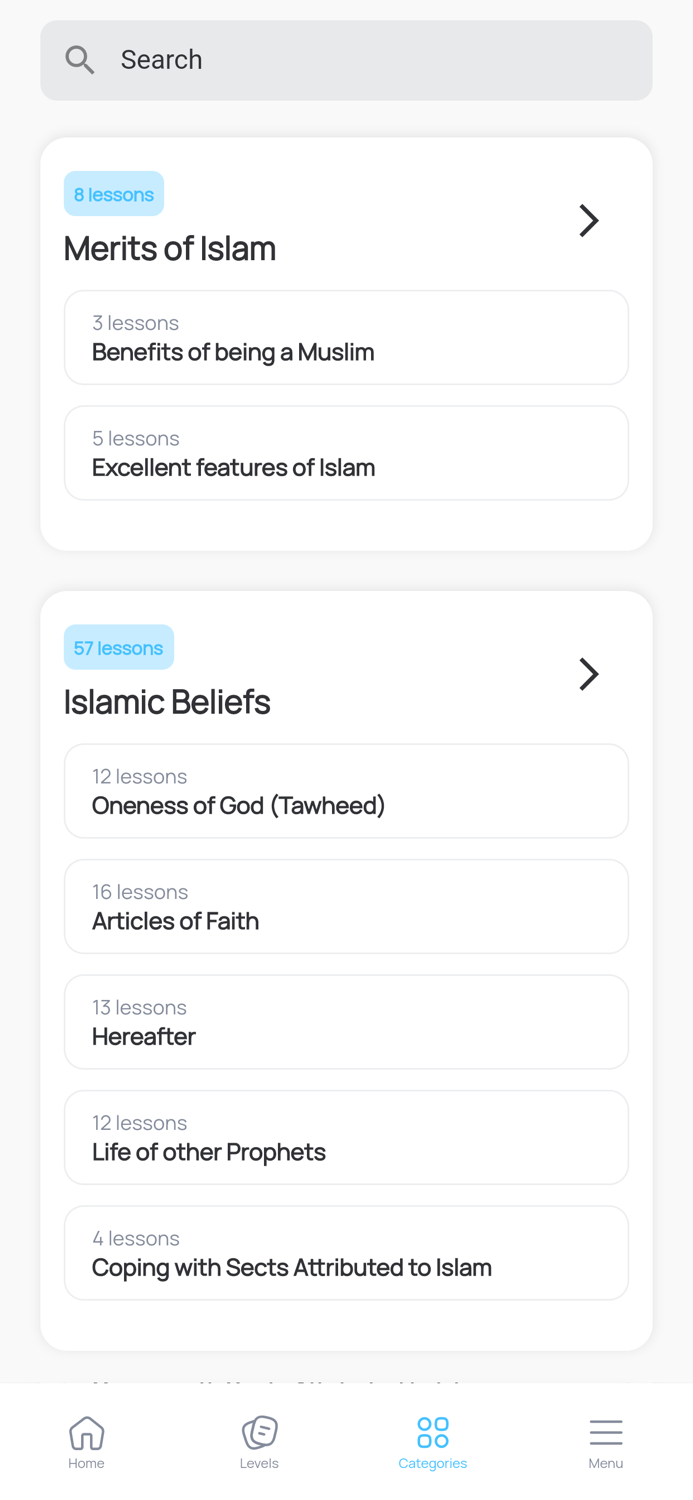This screenshot has width=693, height=1500.
Task: Click the magnifying glass search icon
Action: pos(79,59)
